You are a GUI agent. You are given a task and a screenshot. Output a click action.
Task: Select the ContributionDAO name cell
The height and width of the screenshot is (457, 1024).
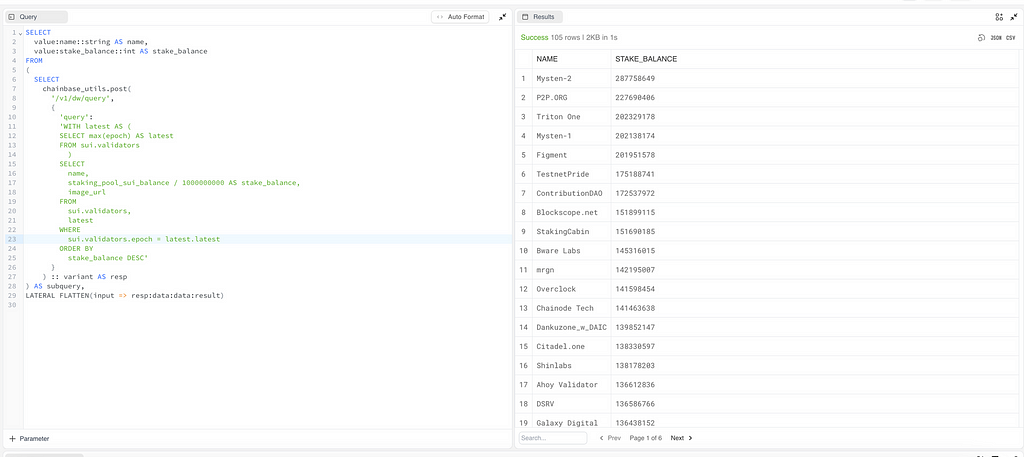tap(569, 193)
